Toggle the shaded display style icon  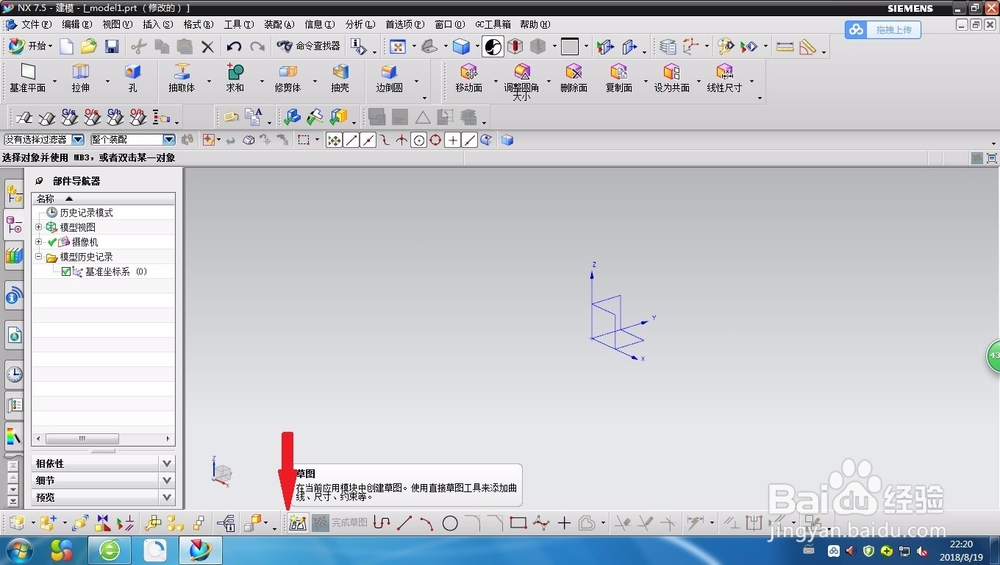tap(461, 46)
